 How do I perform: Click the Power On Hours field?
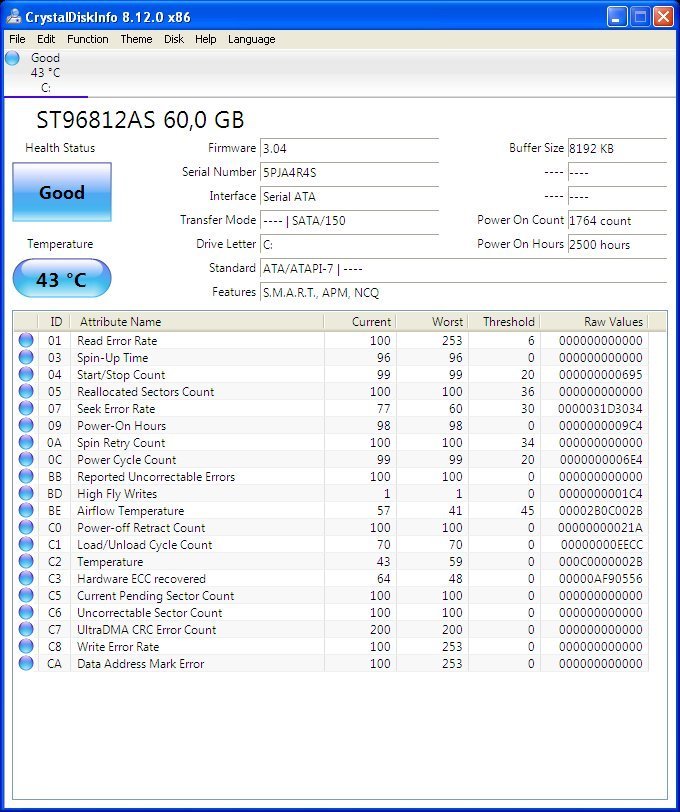(617, 244)
